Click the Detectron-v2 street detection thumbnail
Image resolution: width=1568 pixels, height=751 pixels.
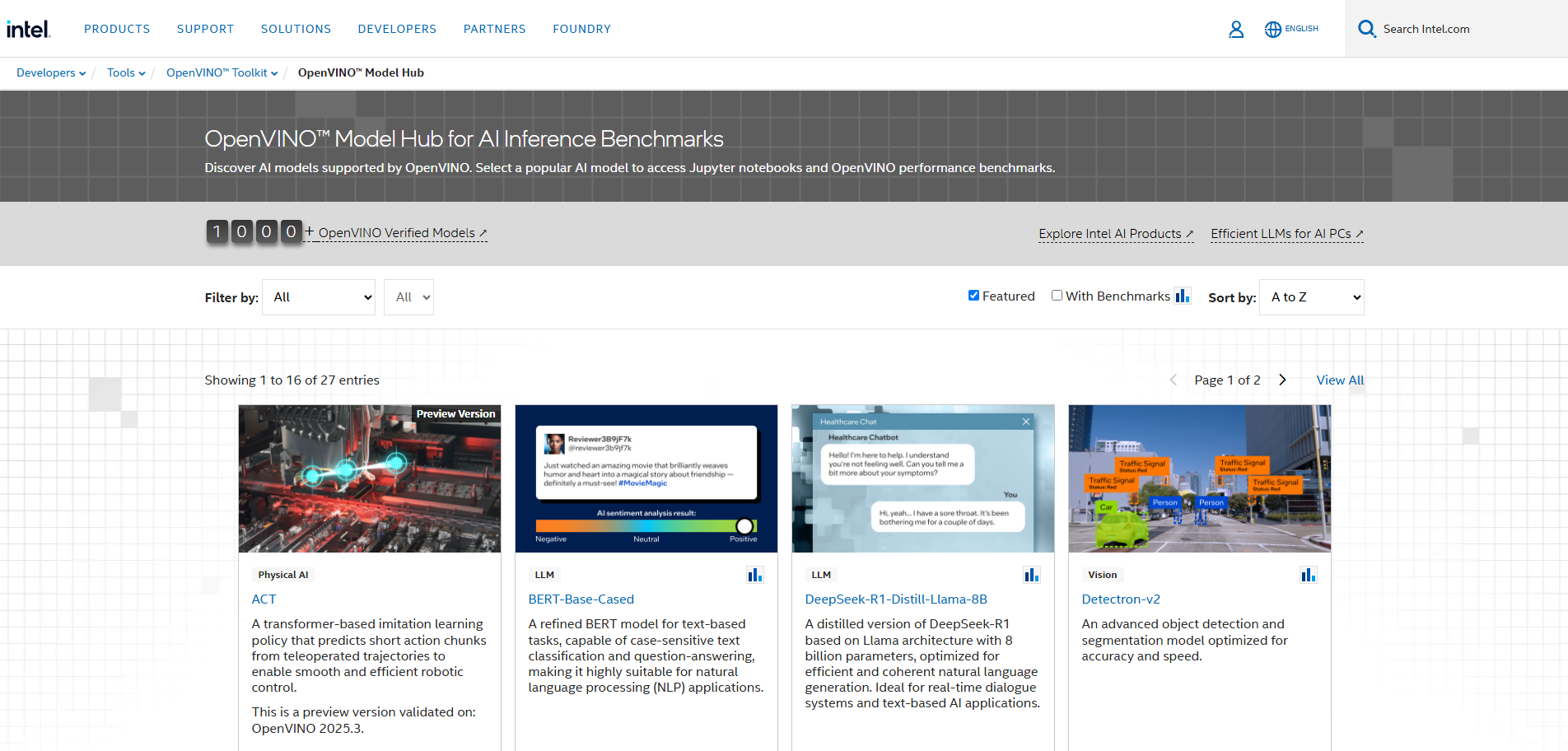click(x=1200, y=478)
